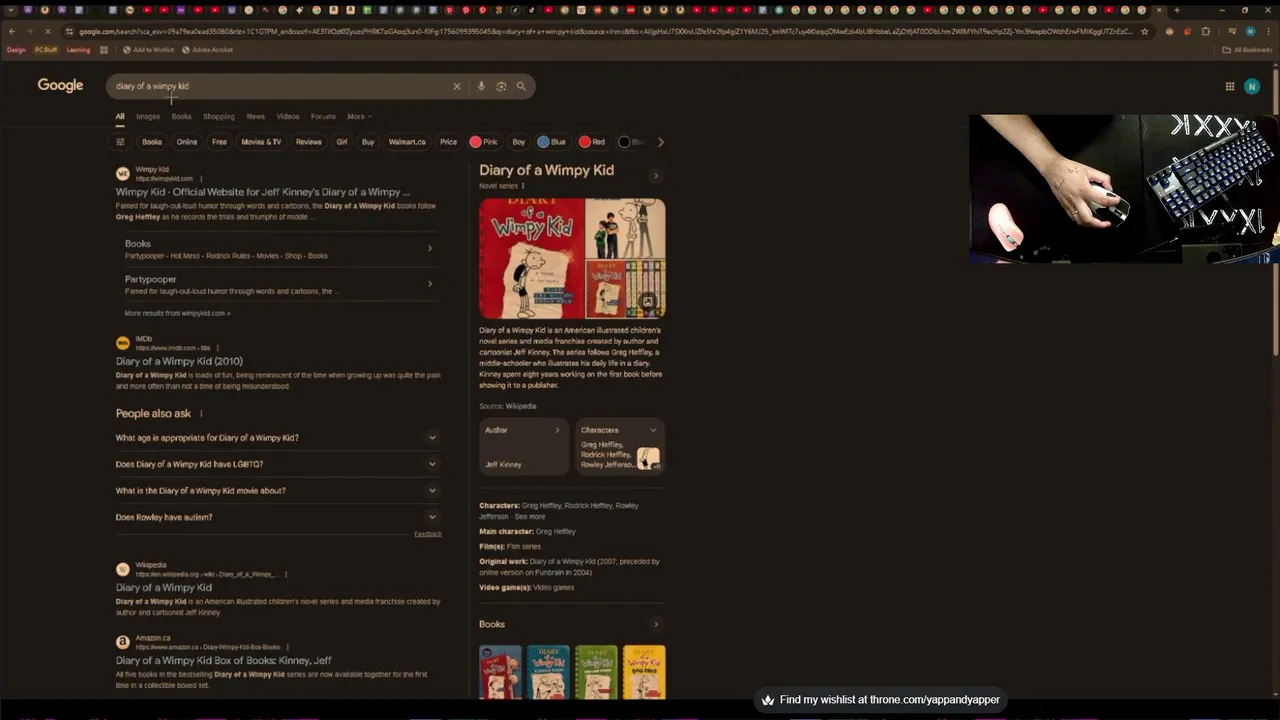Expand the Books sitelink arrow

click(430, 248)
